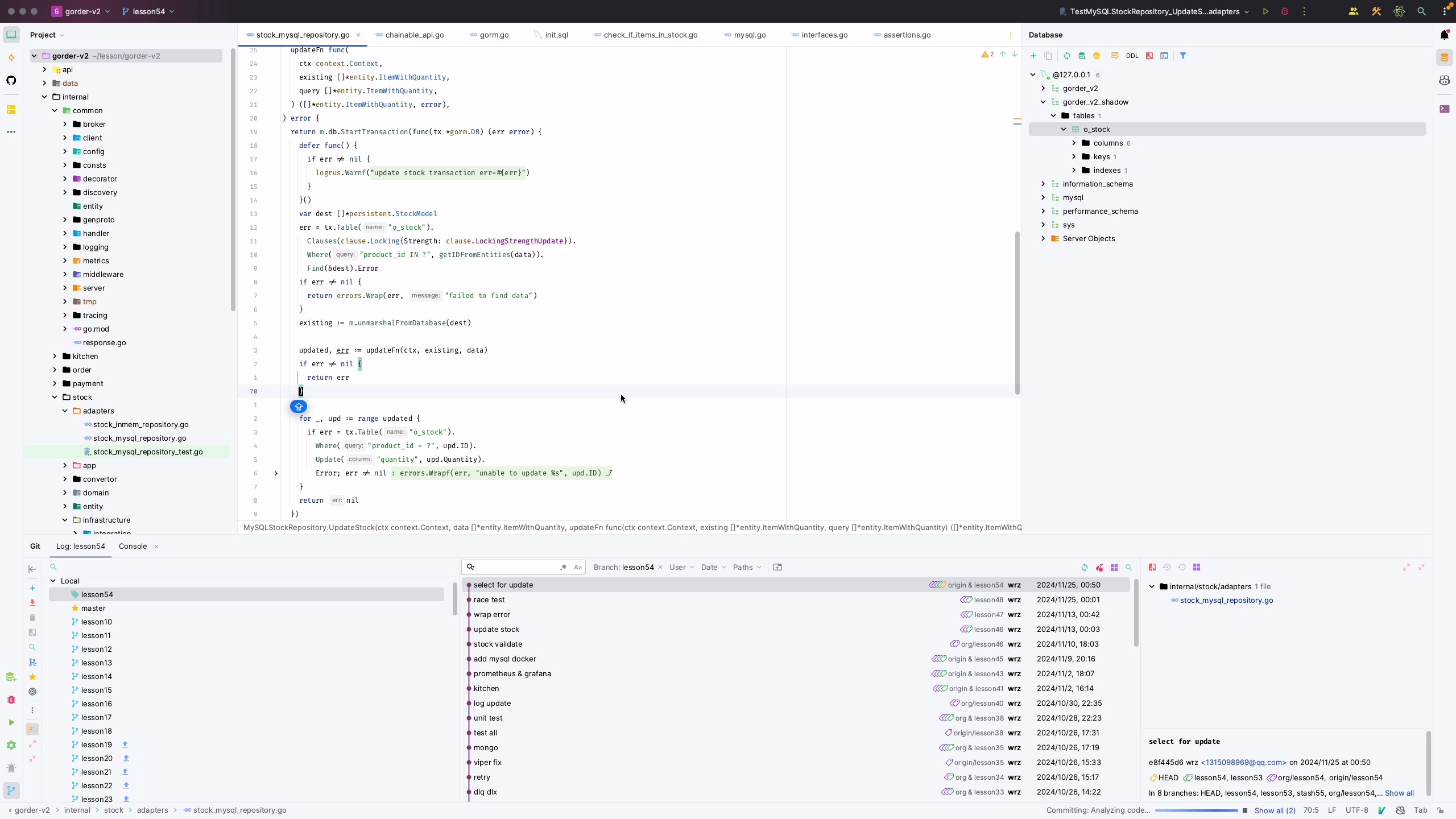1456x819 pixels.
Task: Collapse the adapters folder in Project tree
Action: click(x=65, y=411)
